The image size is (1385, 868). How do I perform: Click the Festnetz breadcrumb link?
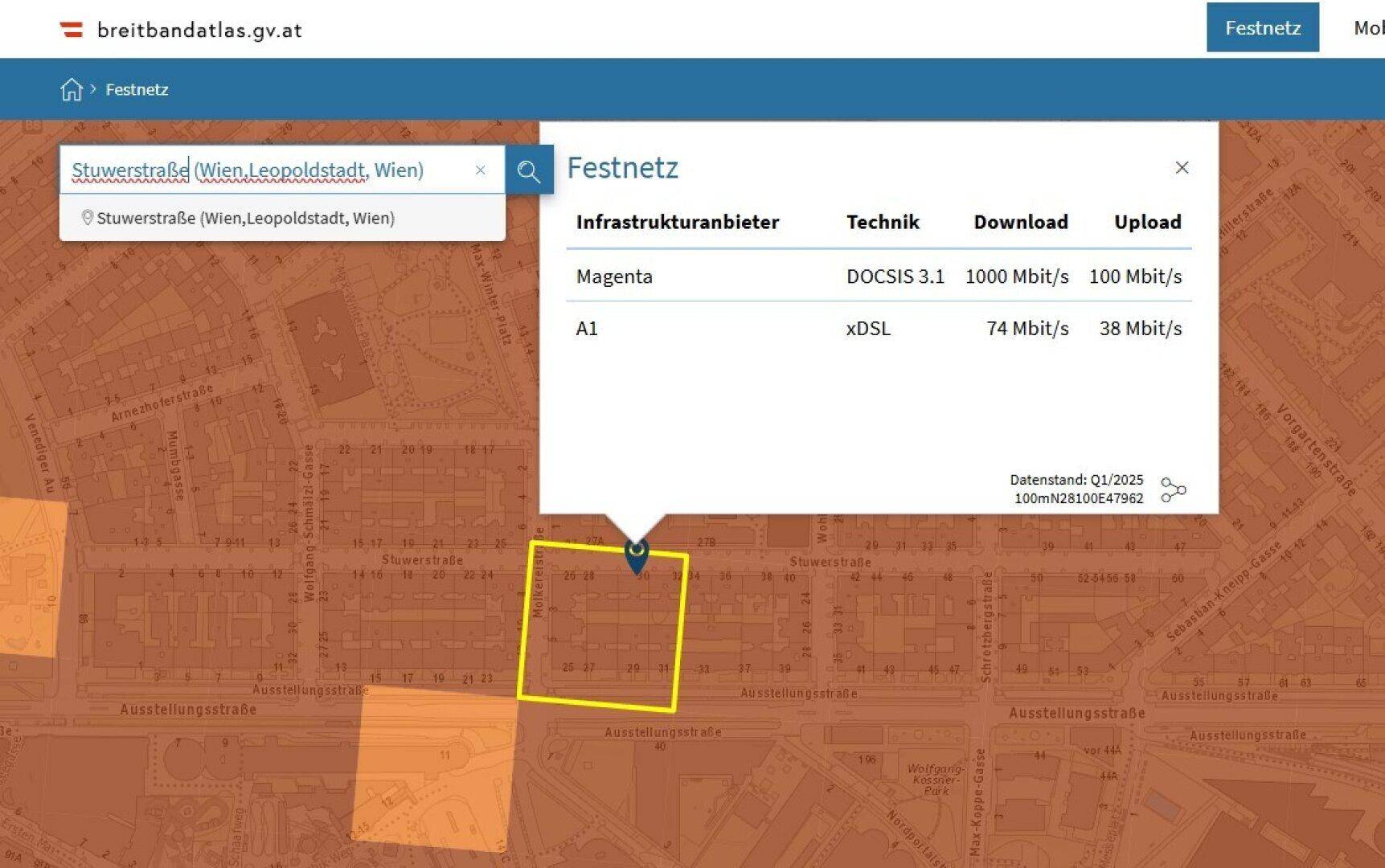[x=137, y=89]
